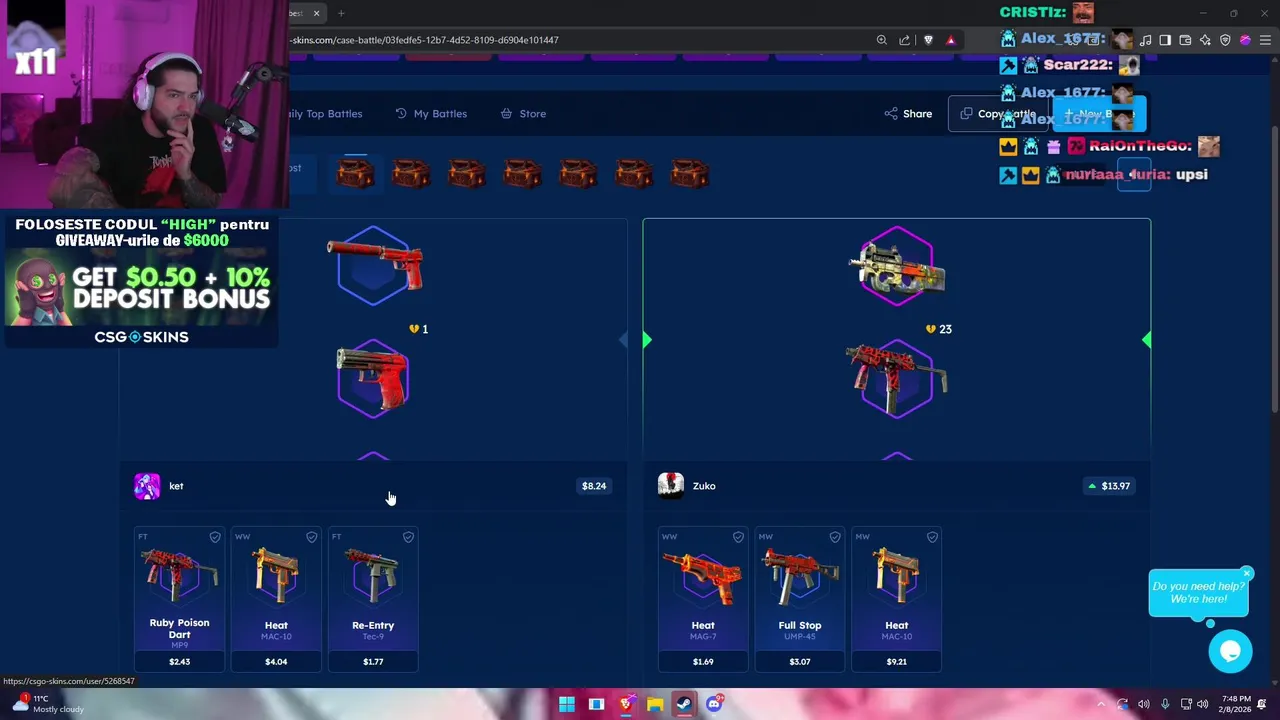Screen dimensions: 1280x720
Task: Open player Zuko's avatar
Action: (x=671, y=486)
